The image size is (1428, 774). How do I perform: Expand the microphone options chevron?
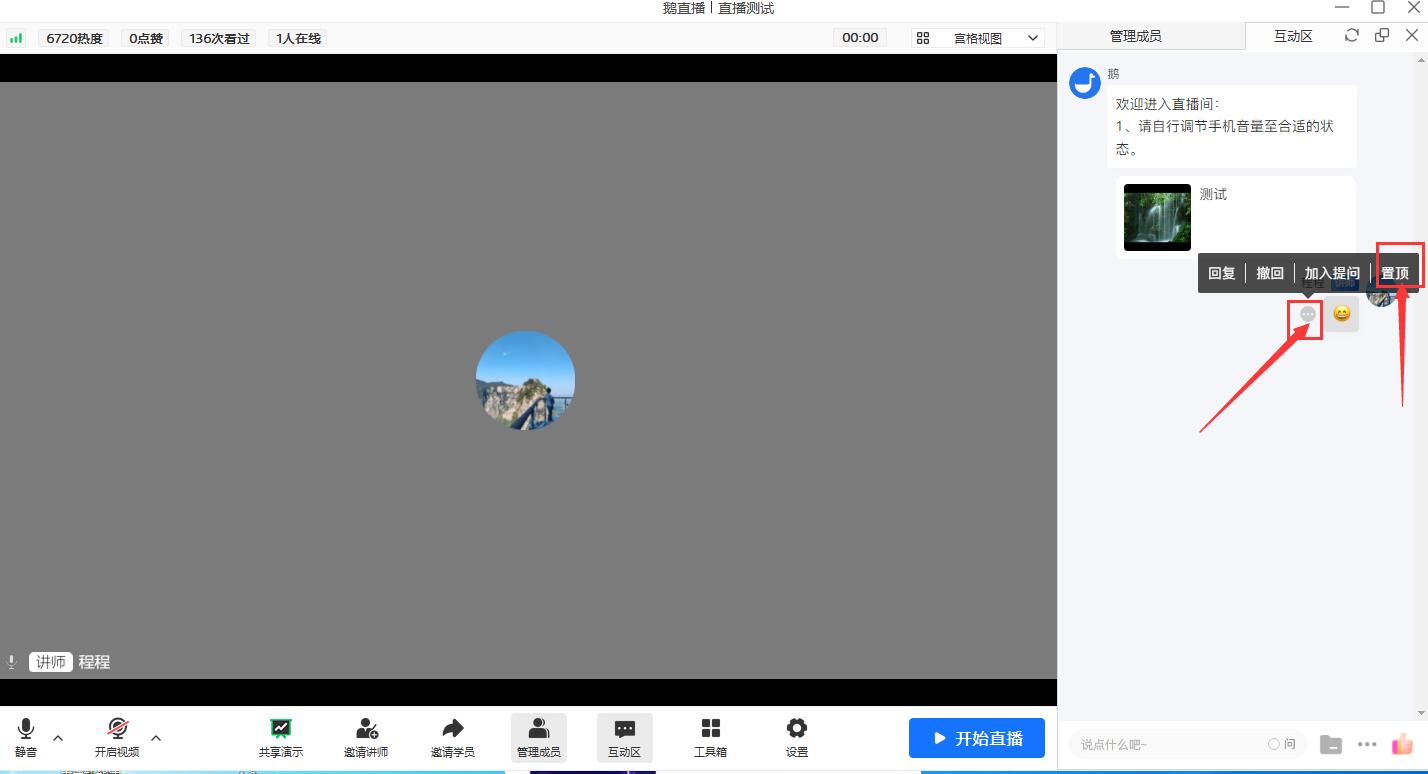tap(58, 738)
